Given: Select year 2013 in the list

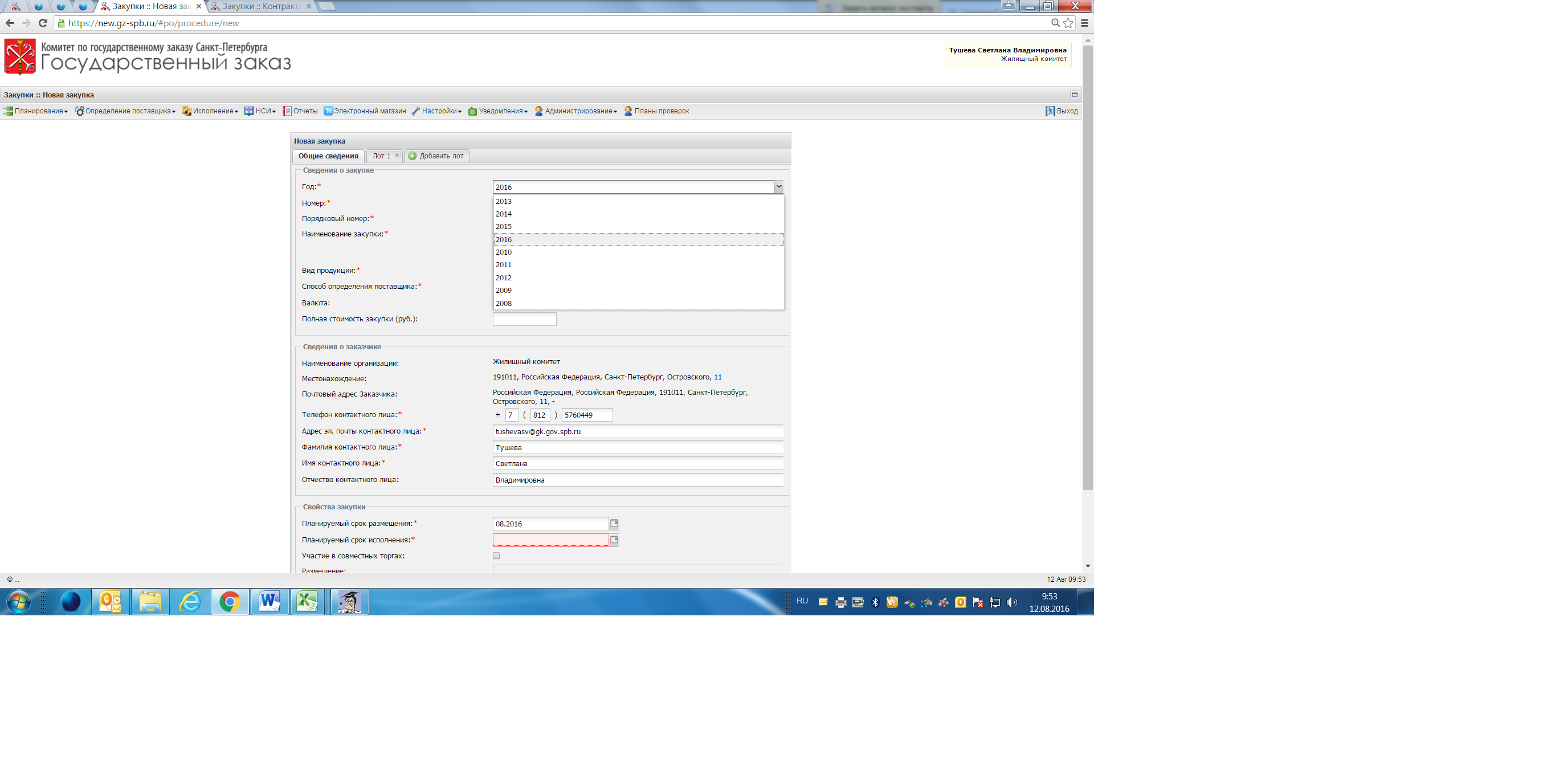Looking at the screenshot, I should coord(639,201).
